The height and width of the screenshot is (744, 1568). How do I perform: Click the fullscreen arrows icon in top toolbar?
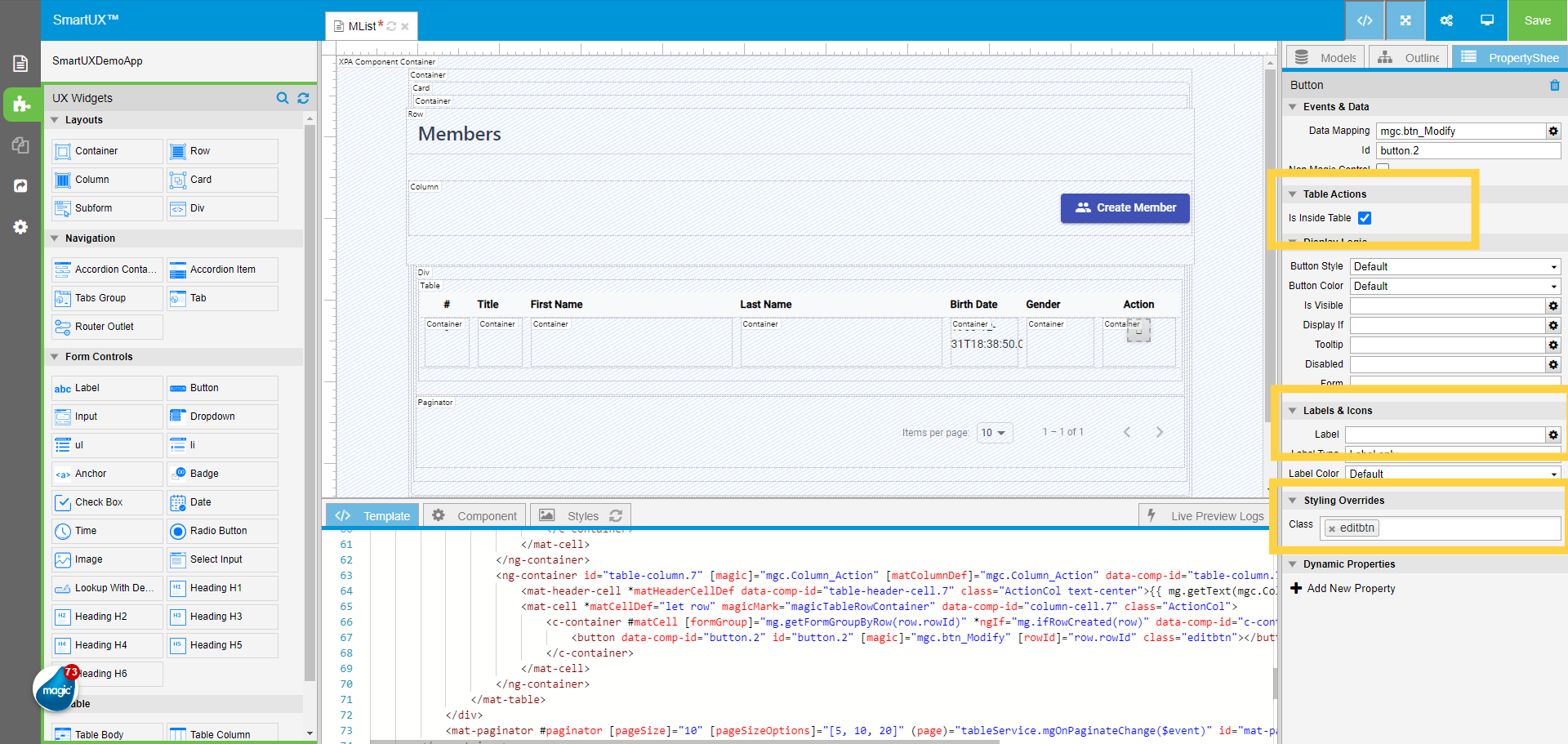[x=1405, y=20]
